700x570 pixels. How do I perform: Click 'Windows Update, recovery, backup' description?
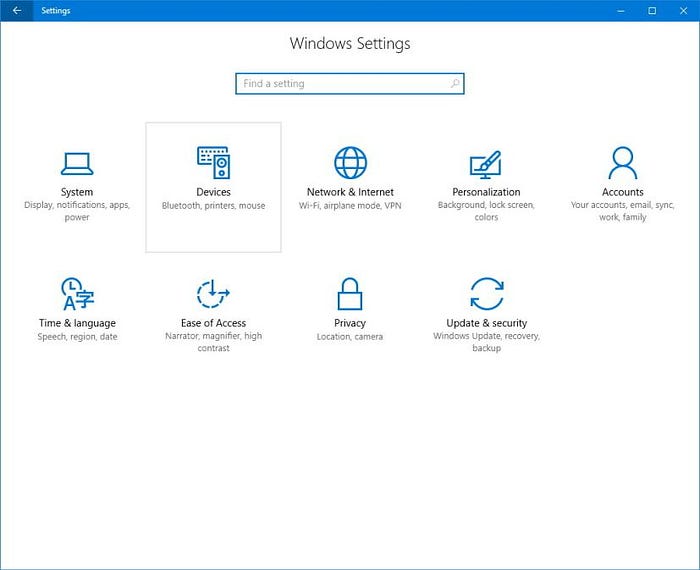click(487, 342)
